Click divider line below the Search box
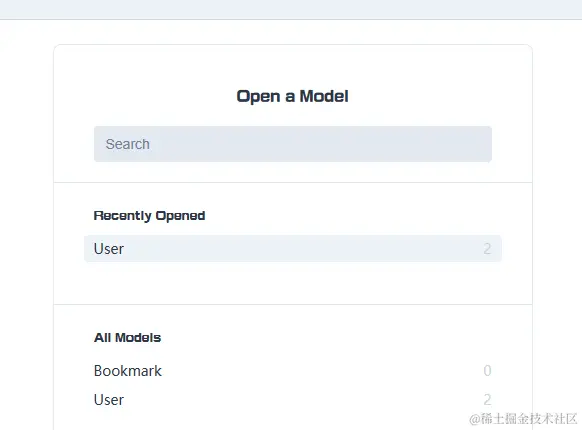Viewport: 582px width, 430px height. pos(293,182)
